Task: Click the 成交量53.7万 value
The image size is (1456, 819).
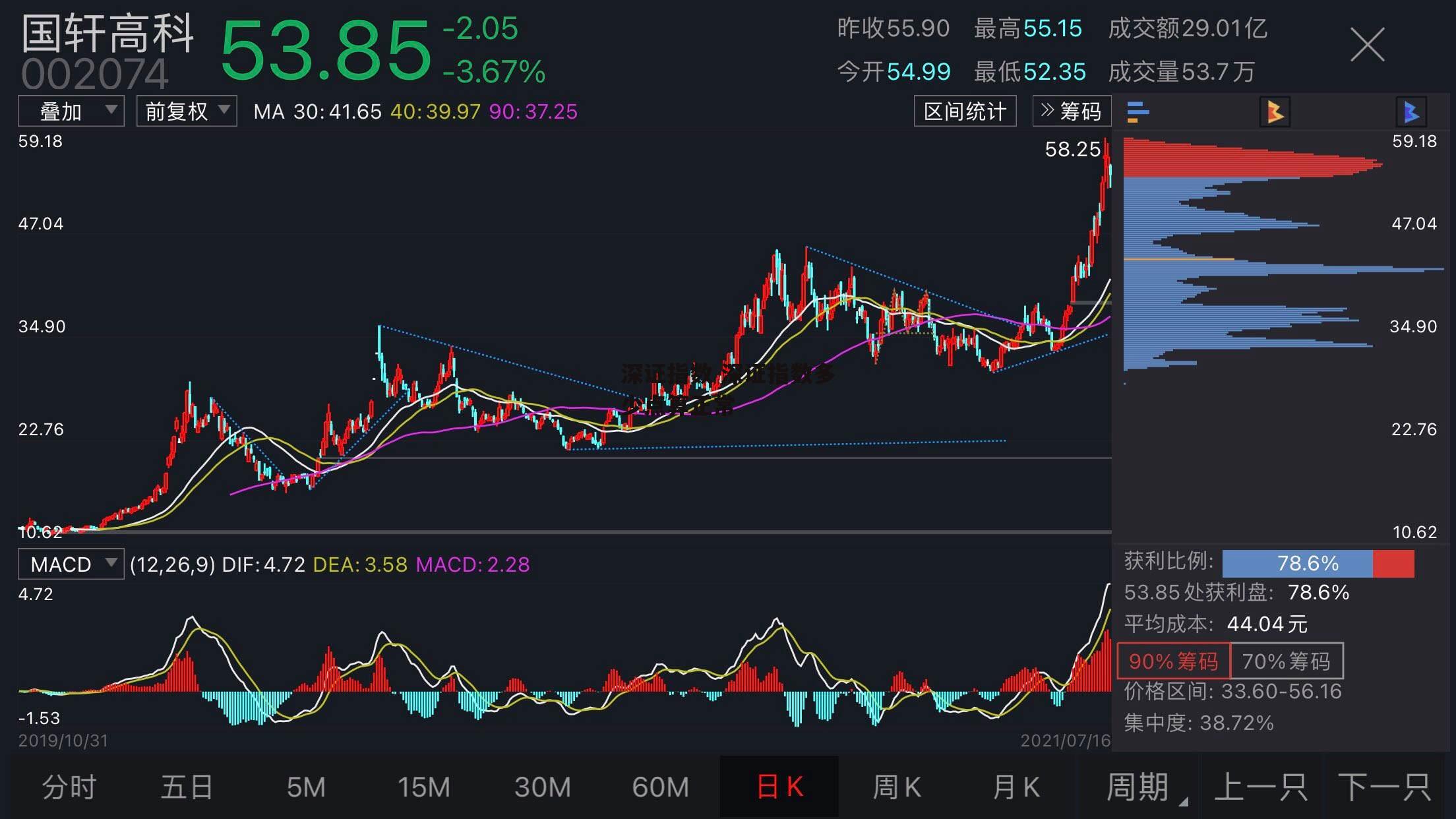Action: 1181,71
